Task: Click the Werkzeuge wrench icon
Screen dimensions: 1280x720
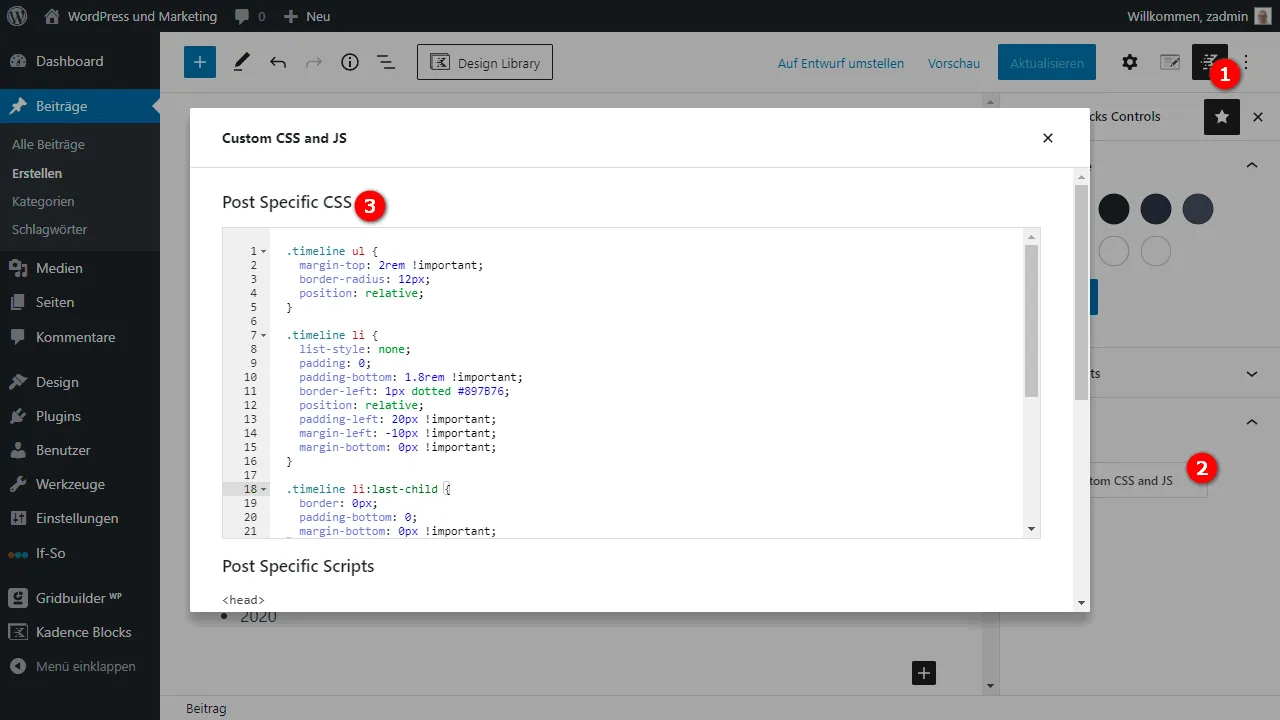Action: tap(18, 484)
